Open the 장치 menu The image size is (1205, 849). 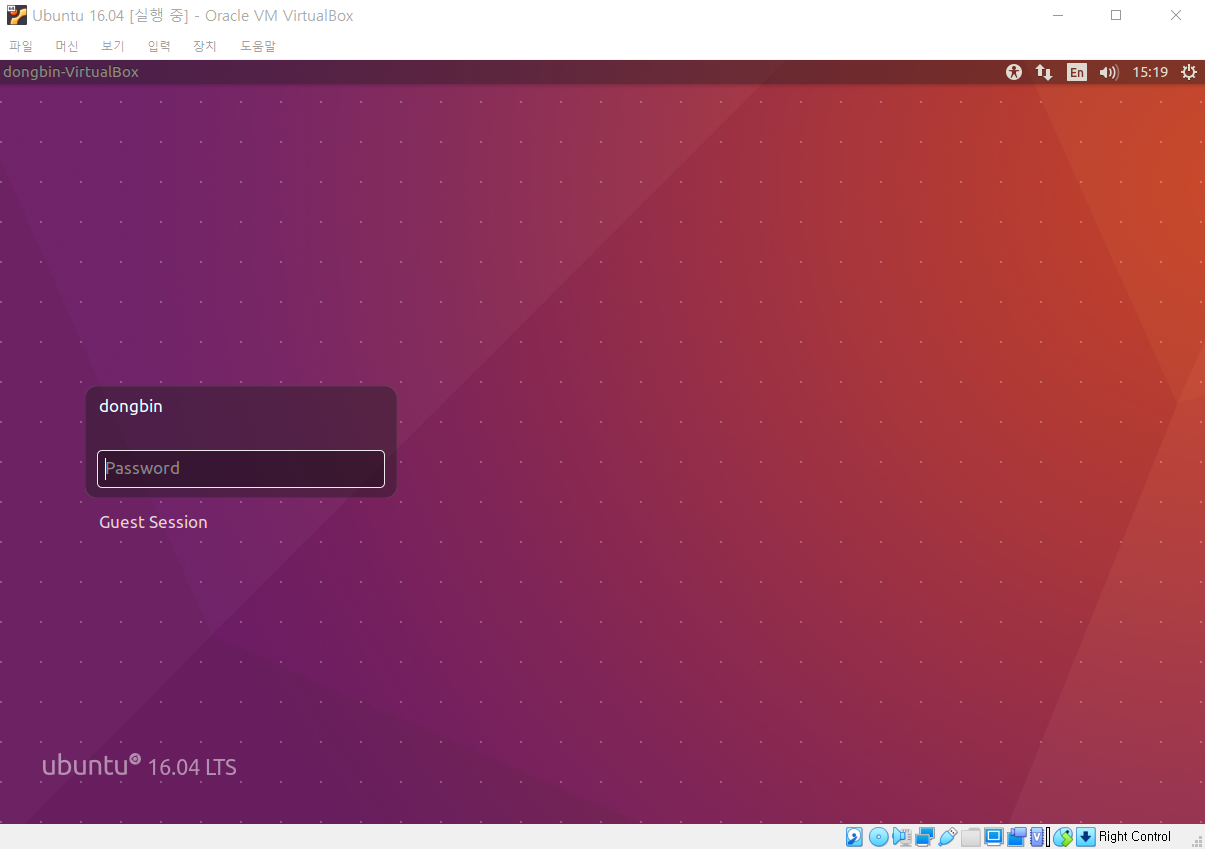click(205, 46)
